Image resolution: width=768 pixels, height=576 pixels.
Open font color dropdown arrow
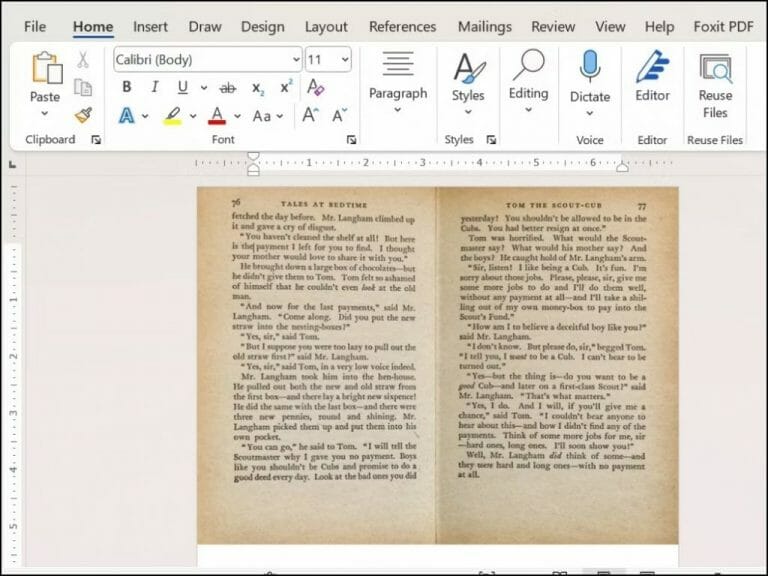(237, 116)
